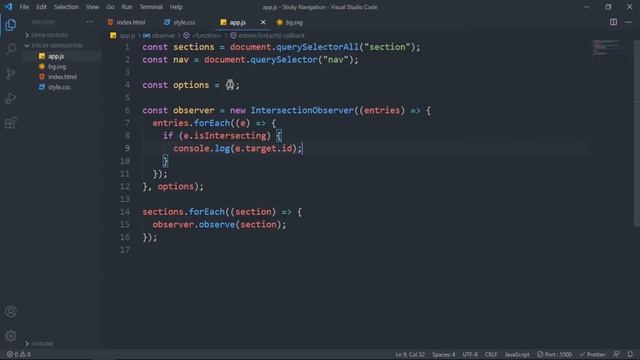
Task: Click line number 14 in gutter
Action: [x=125, y=212]
